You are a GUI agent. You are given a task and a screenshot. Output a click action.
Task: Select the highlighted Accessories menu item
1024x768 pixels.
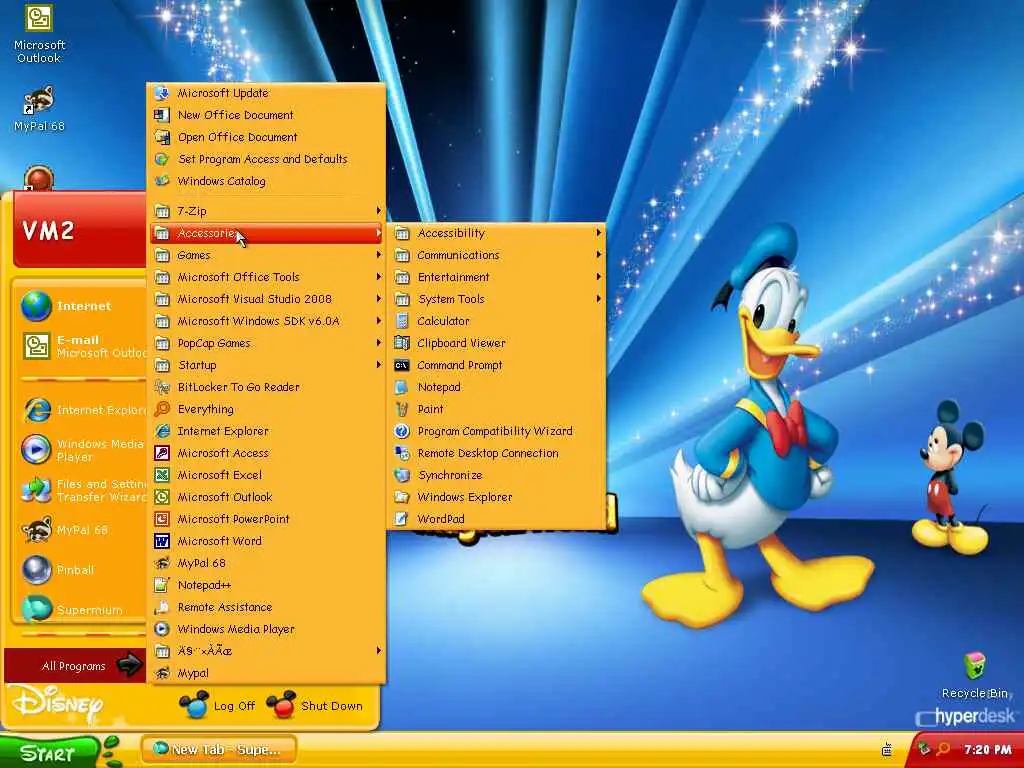pos(266,233)
